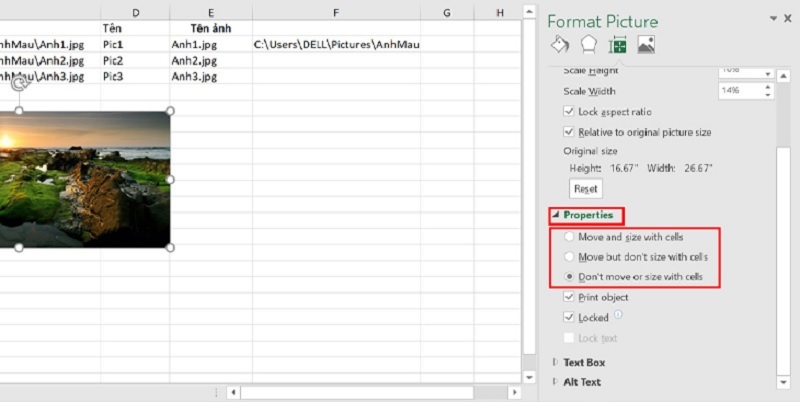Select column F header
Viewport: 800px width, 402px height.
(336, 13)
